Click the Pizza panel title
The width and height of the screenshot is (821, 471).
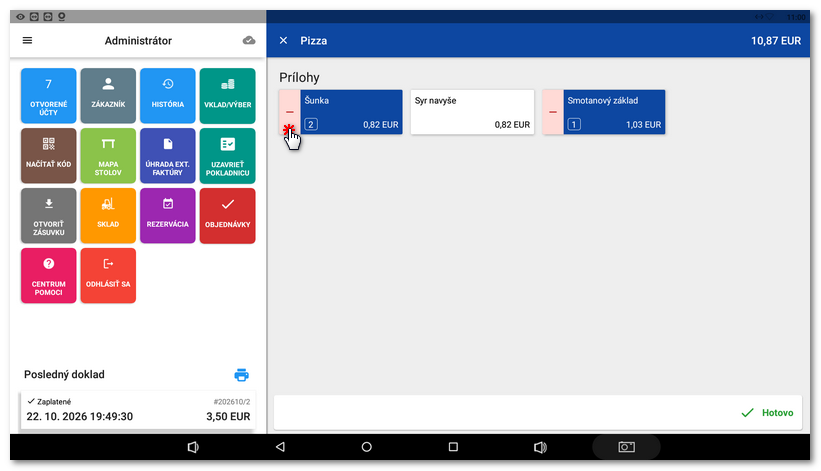[x=314, y=41]
